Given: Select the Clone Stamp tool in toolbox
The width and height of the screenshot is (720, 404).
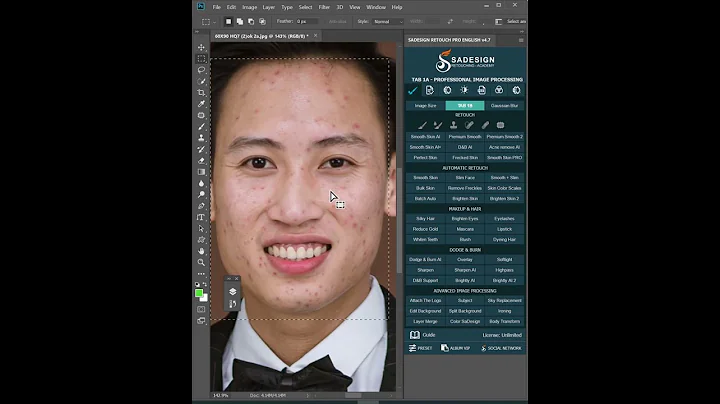Looking at the screenshot, I should [x=201, y=138].
